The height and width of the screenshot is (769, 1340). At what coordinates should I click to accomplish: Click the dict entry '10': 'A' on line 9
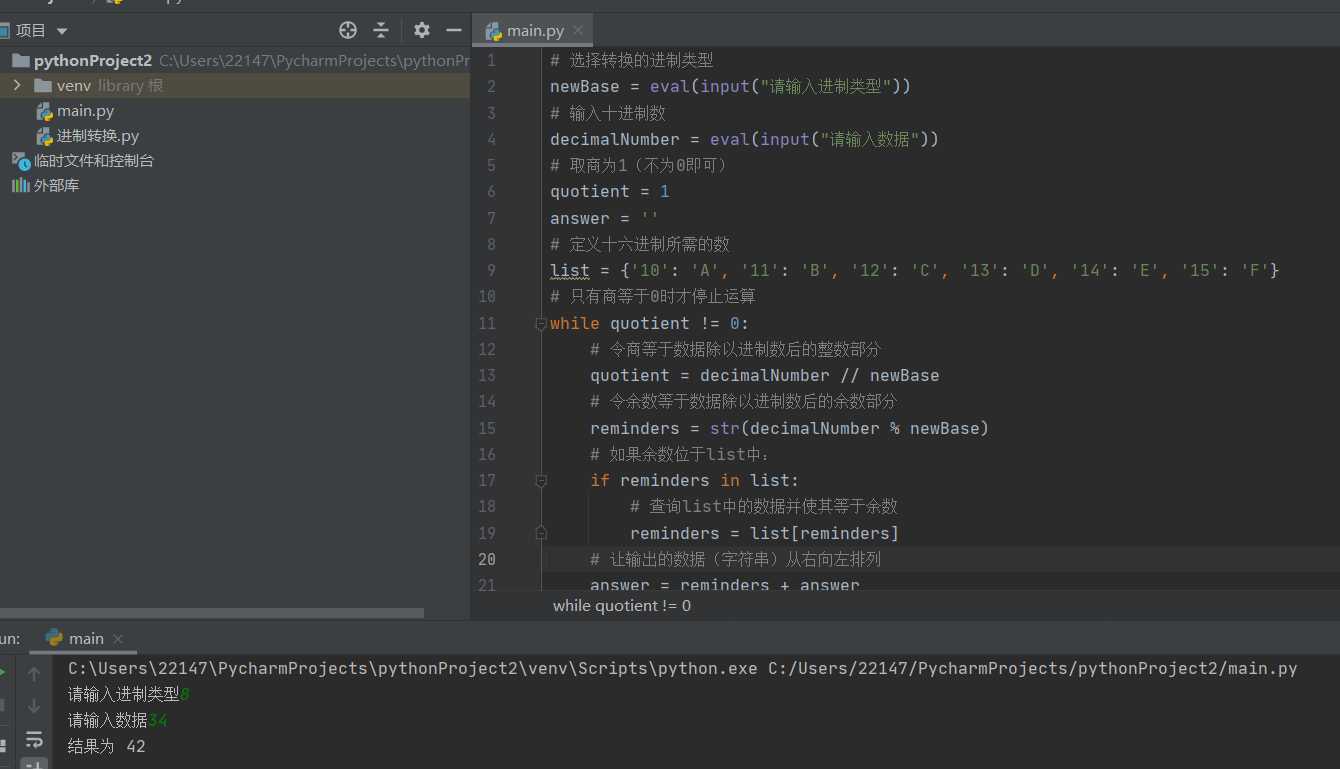(675, 270)
